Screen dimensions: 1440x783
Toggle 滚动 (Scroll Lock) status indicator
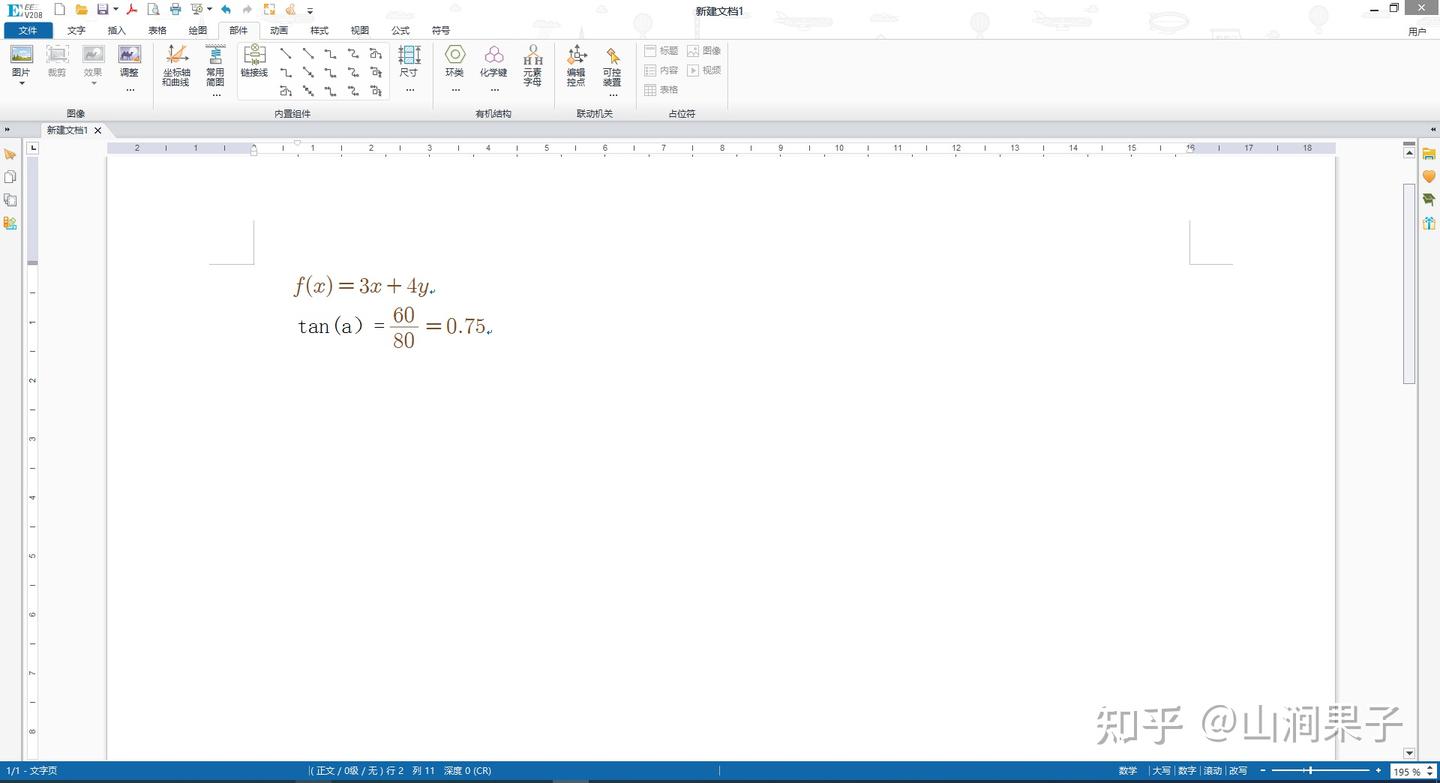(x=1213, y=771)
